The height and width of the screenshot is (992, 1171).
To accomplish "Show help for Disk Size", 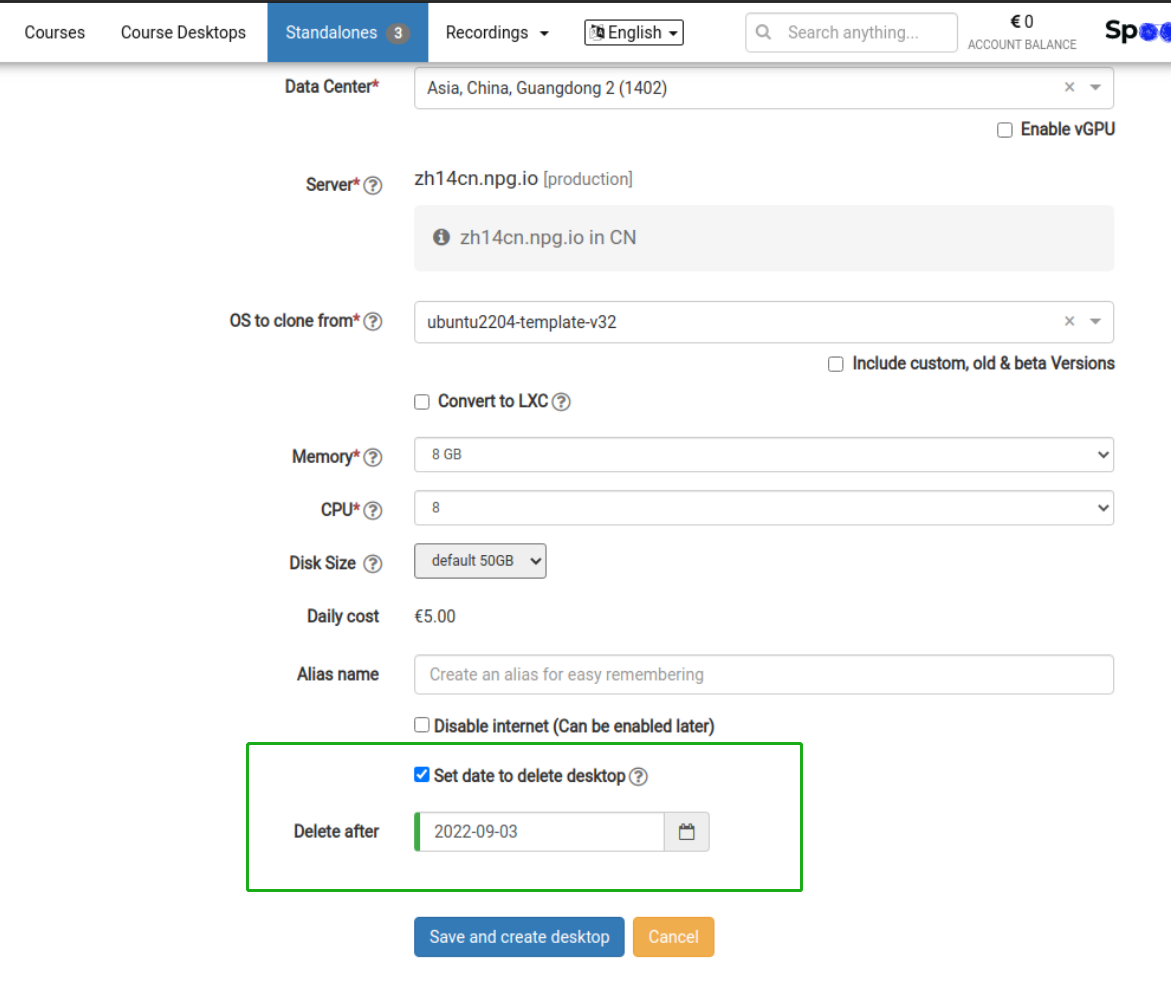I will click(x=373, y=564).
